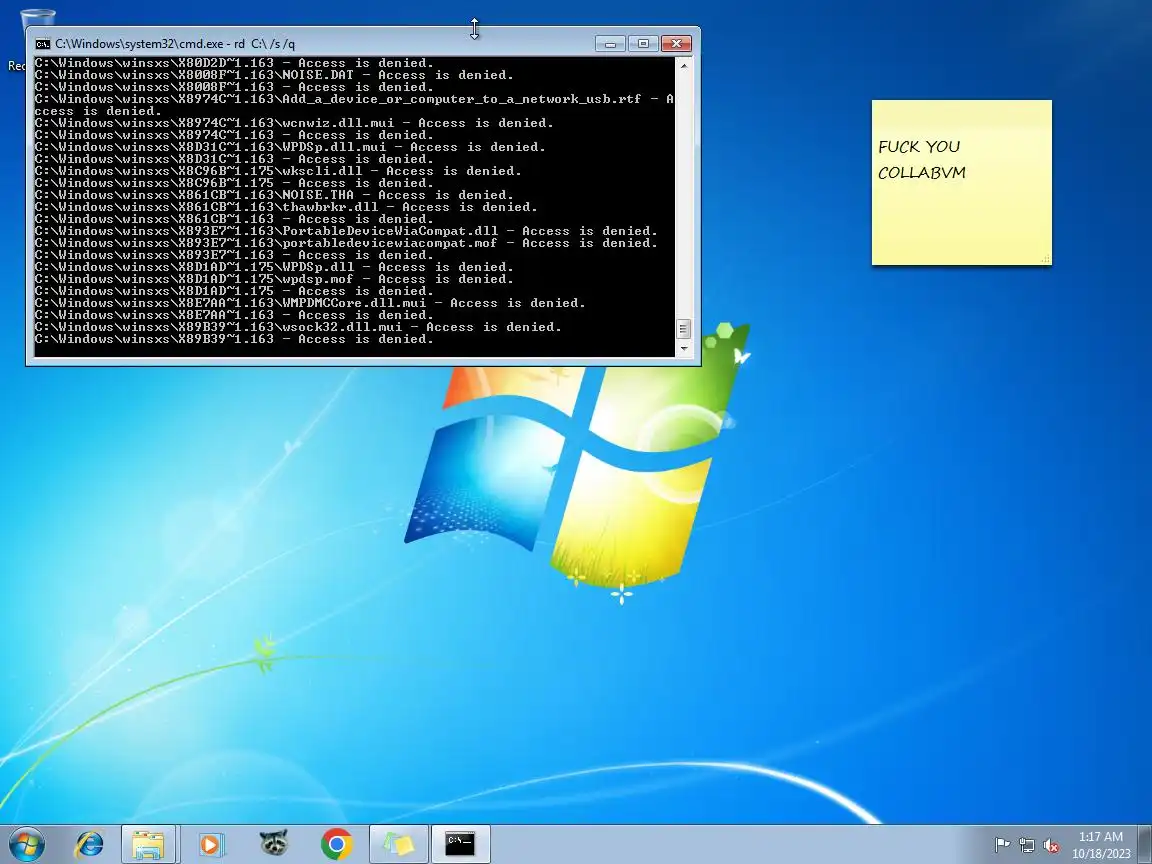The image size is (1152, 864).
Task: Open the cmd.exe window system menu icon
Action: (x=43, y=44)
